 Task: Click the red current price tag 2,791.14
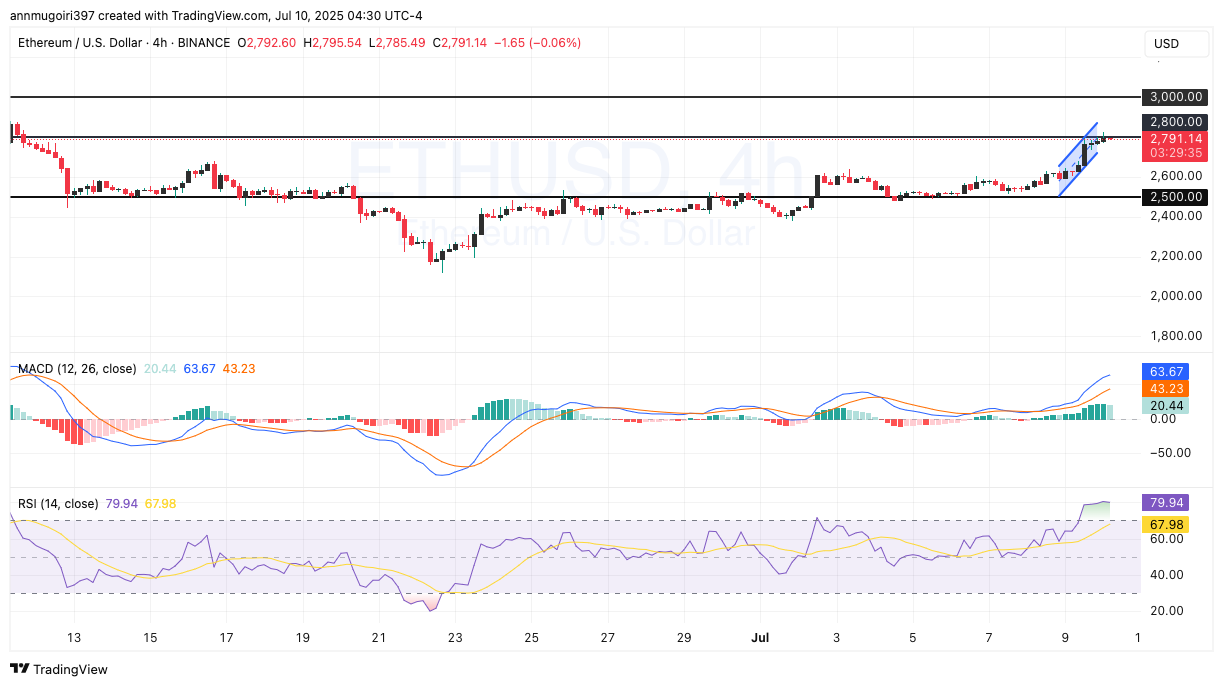[x=1175, y=146]
